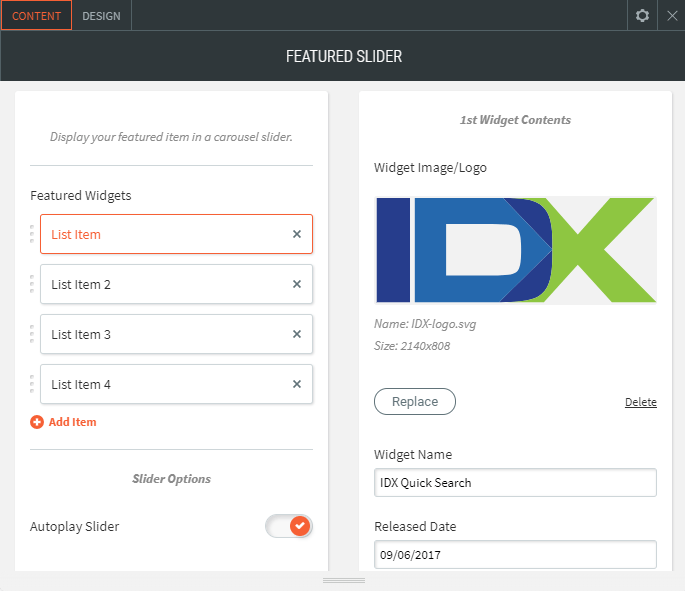Click the 'Slider Options' heading

171,479
